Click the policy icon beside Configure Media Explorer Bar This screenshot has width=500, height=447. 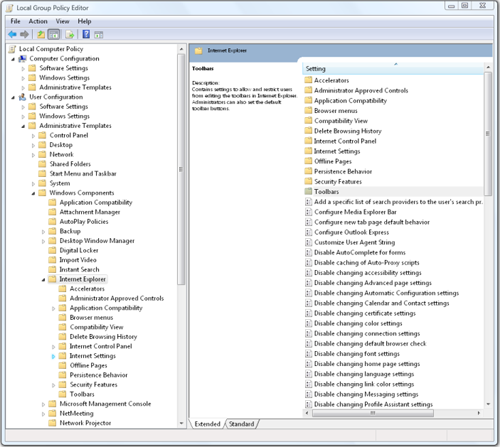pos(308,212)
